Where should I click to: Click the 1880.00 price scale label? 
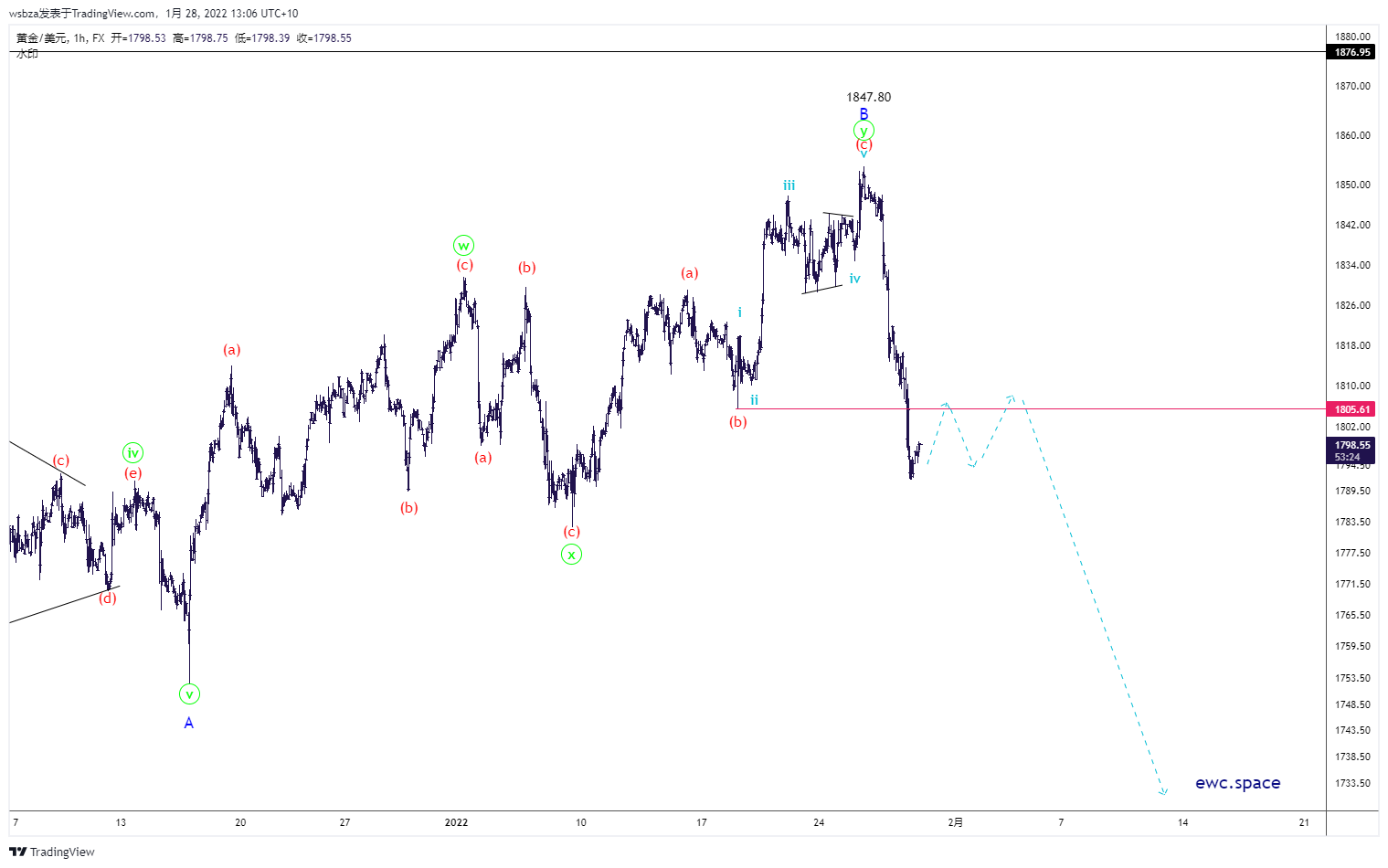[x=1352, y=37]
